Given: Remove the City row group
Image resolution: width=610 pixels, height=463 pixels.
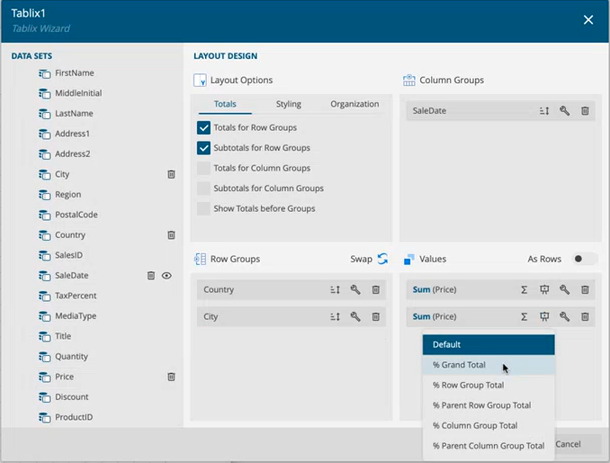Looking at the screenshot, I should [376, 317].
